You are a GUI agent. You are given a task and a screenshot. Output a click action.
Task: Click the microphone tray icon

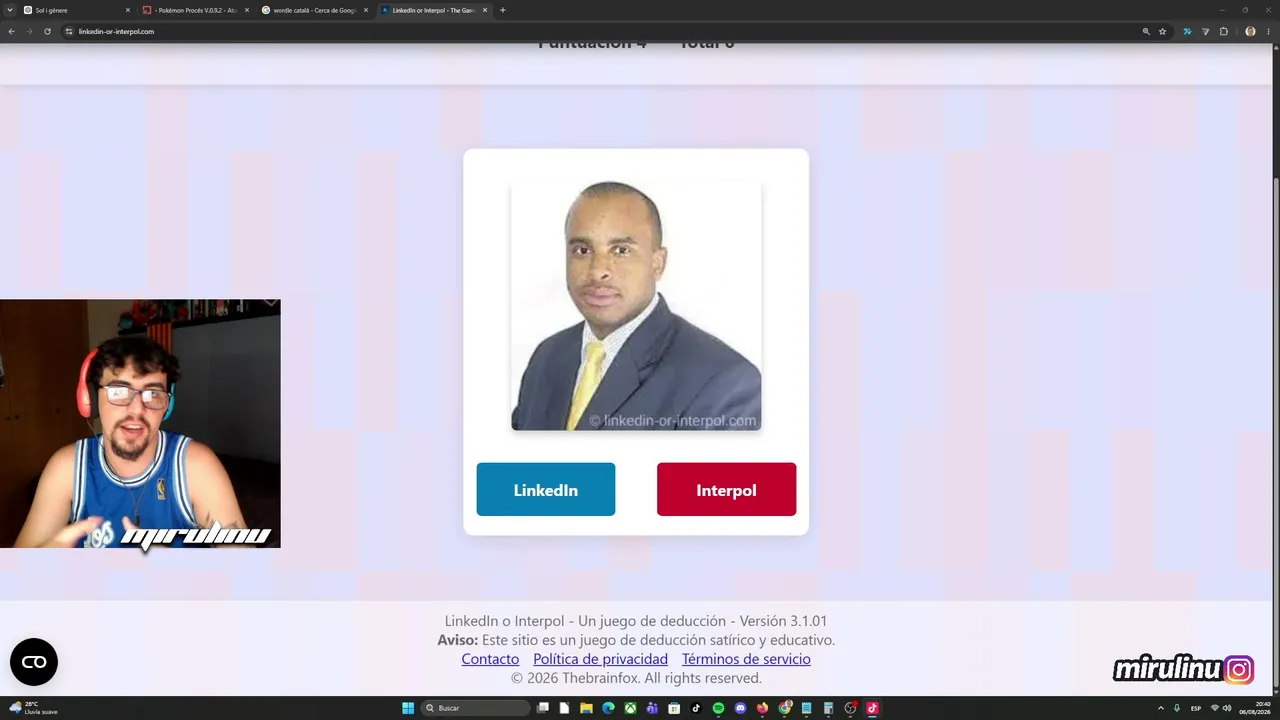(1177, 708)
